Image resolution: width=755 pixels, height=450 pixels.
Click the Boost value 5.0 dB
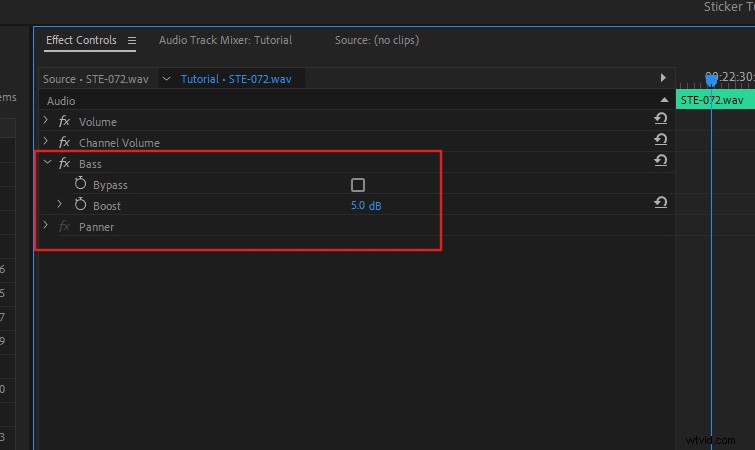[x=366, y=206]
